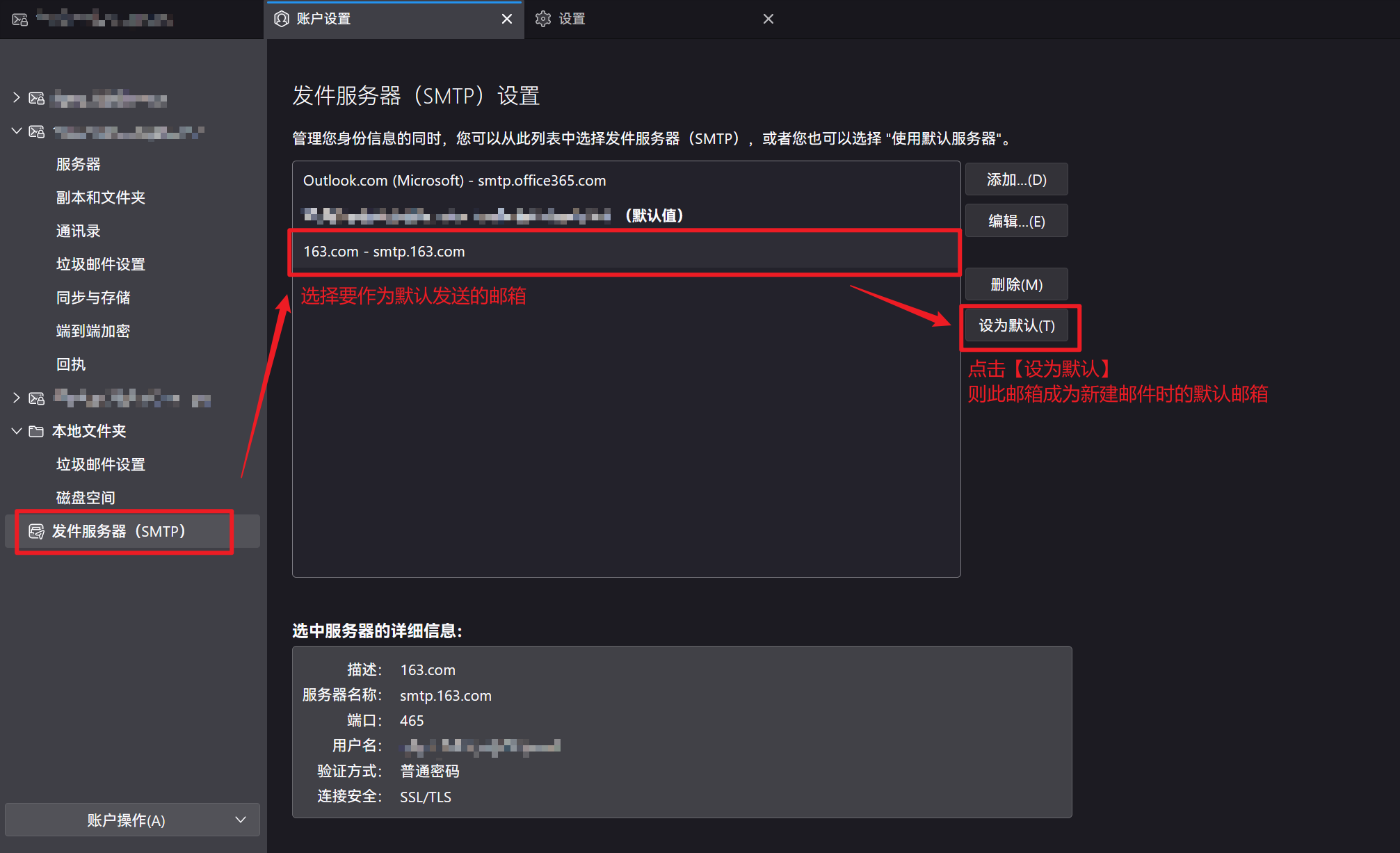Click the 描述 value 163.com in details

[x=428, y=670]
